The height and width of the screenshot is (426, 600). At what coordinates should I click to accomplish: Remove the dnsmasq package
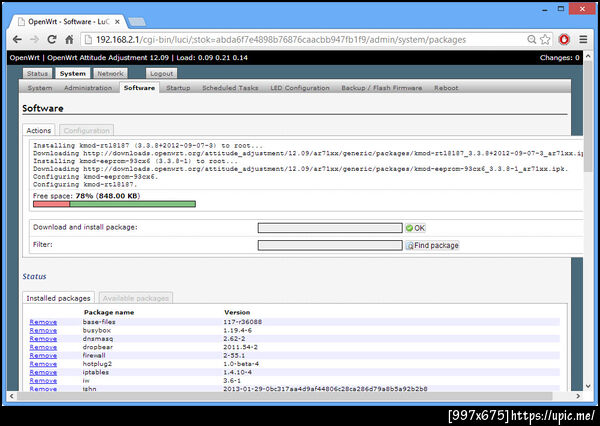[x=43, y=339]
